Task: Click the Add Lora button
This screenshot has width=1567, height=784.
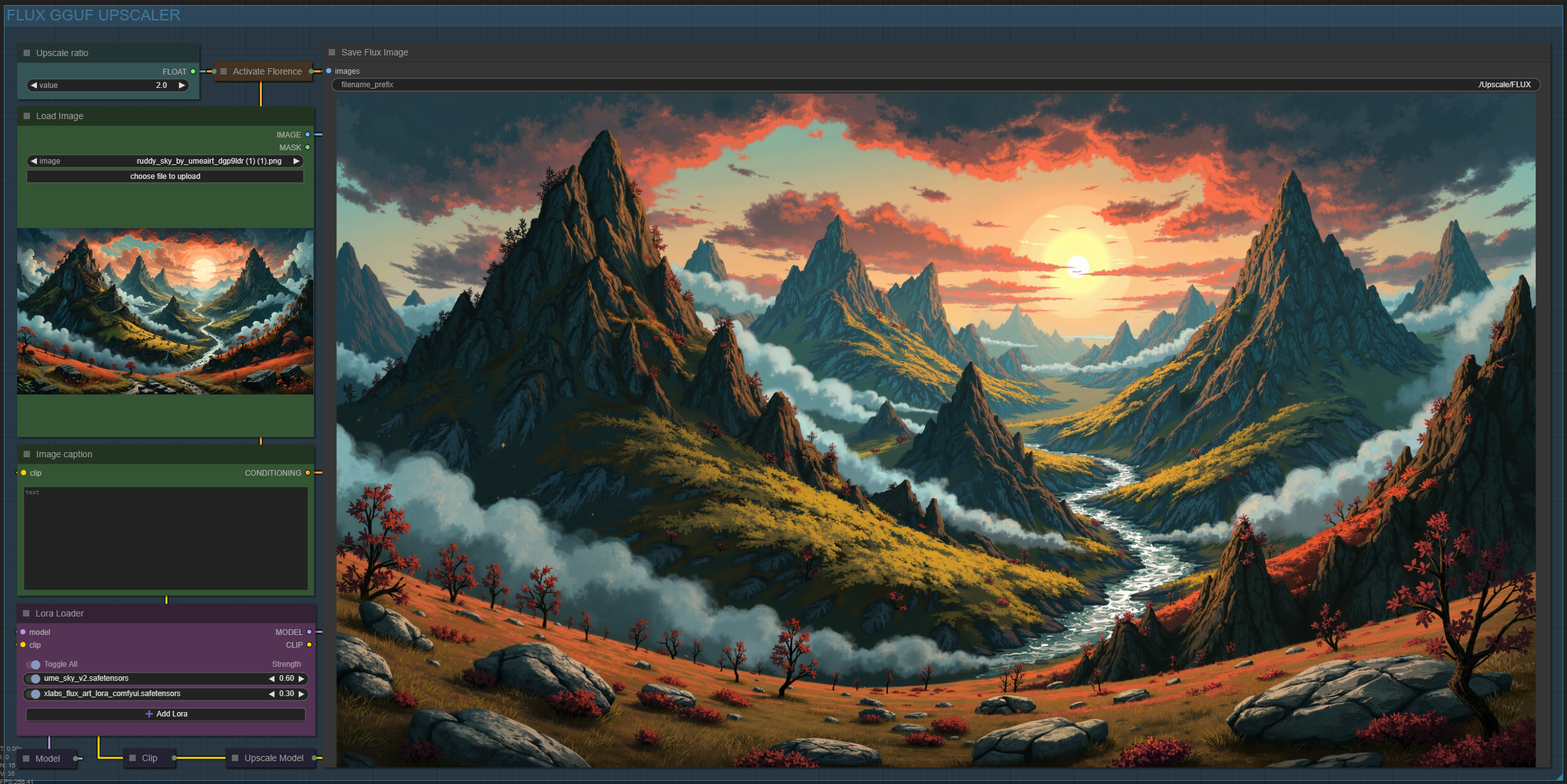Action: tap(166, 714)
